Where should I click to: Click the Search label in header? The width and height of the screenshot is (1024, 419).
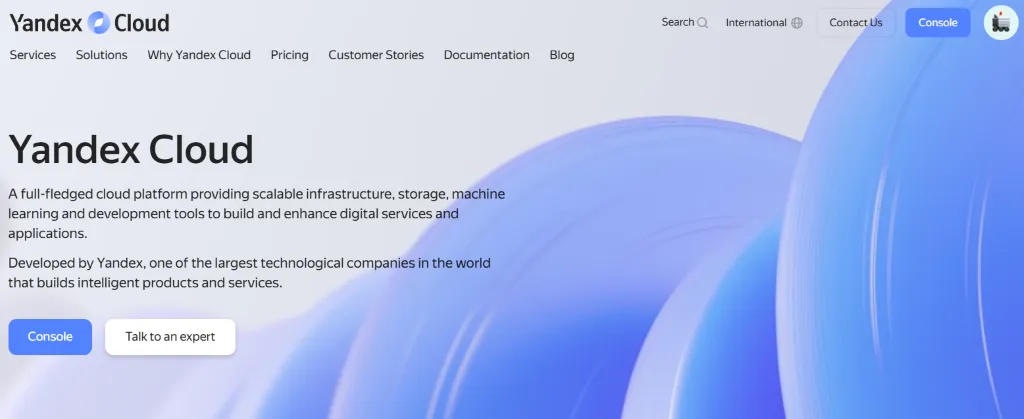(678, 22)
